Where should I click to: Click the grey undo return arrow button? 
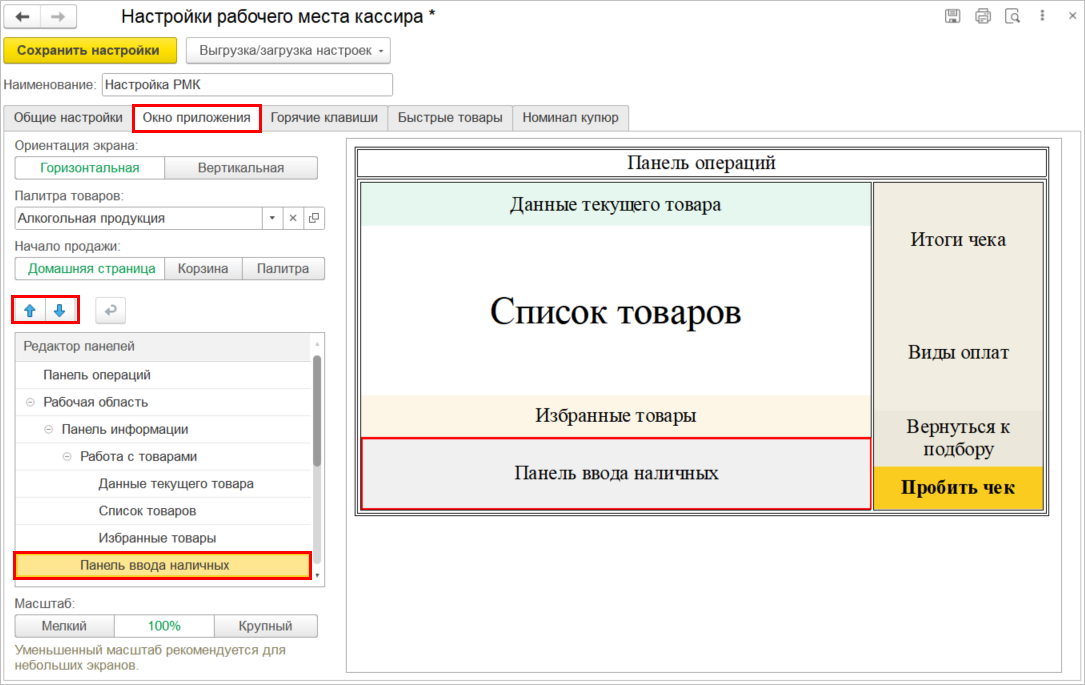click(110, 311)
